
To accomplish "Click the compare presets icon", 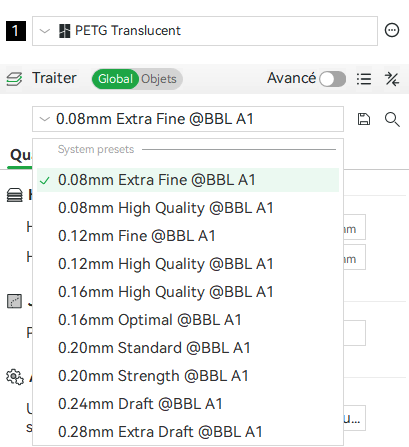I will coord(392,79).
